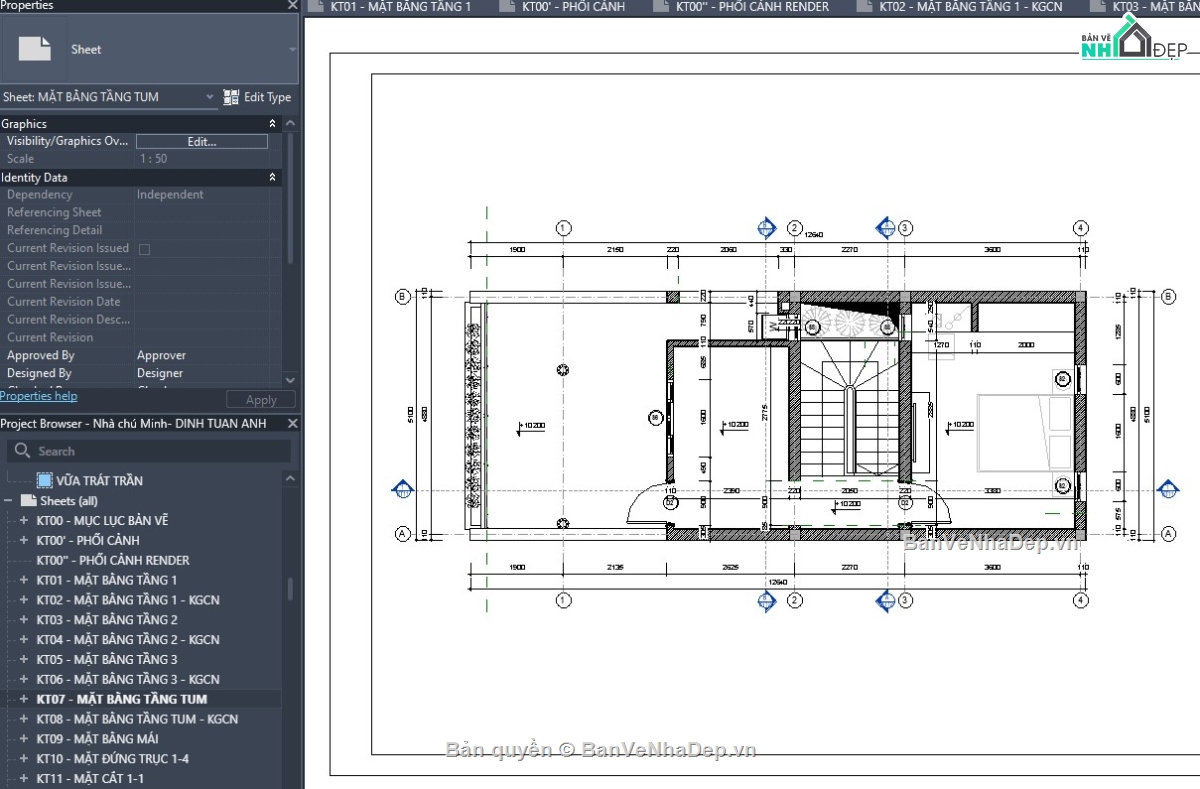Click the Project Browser scrollbar up arrow

[x=290, y=478]
